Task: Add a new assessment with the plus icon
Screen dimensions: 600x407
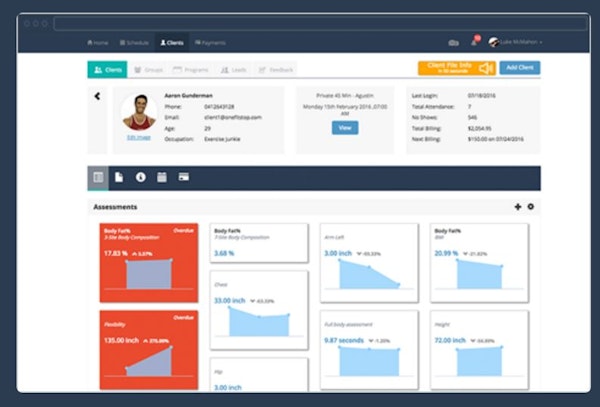Action: tap(517, 207)
